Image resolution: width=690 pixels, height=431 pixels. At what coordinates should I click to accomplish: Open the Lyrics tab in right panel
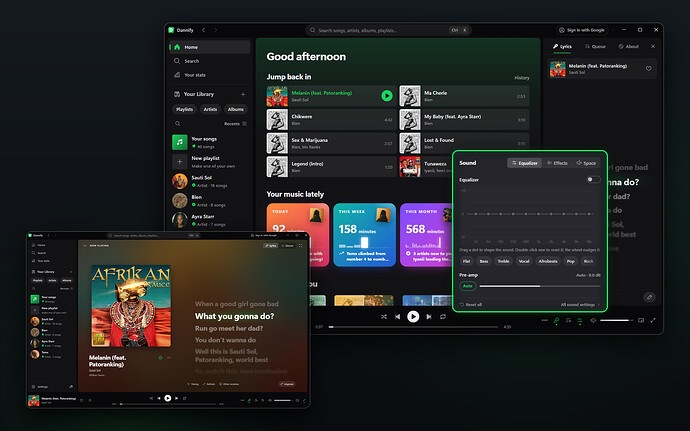pos(562,46)
